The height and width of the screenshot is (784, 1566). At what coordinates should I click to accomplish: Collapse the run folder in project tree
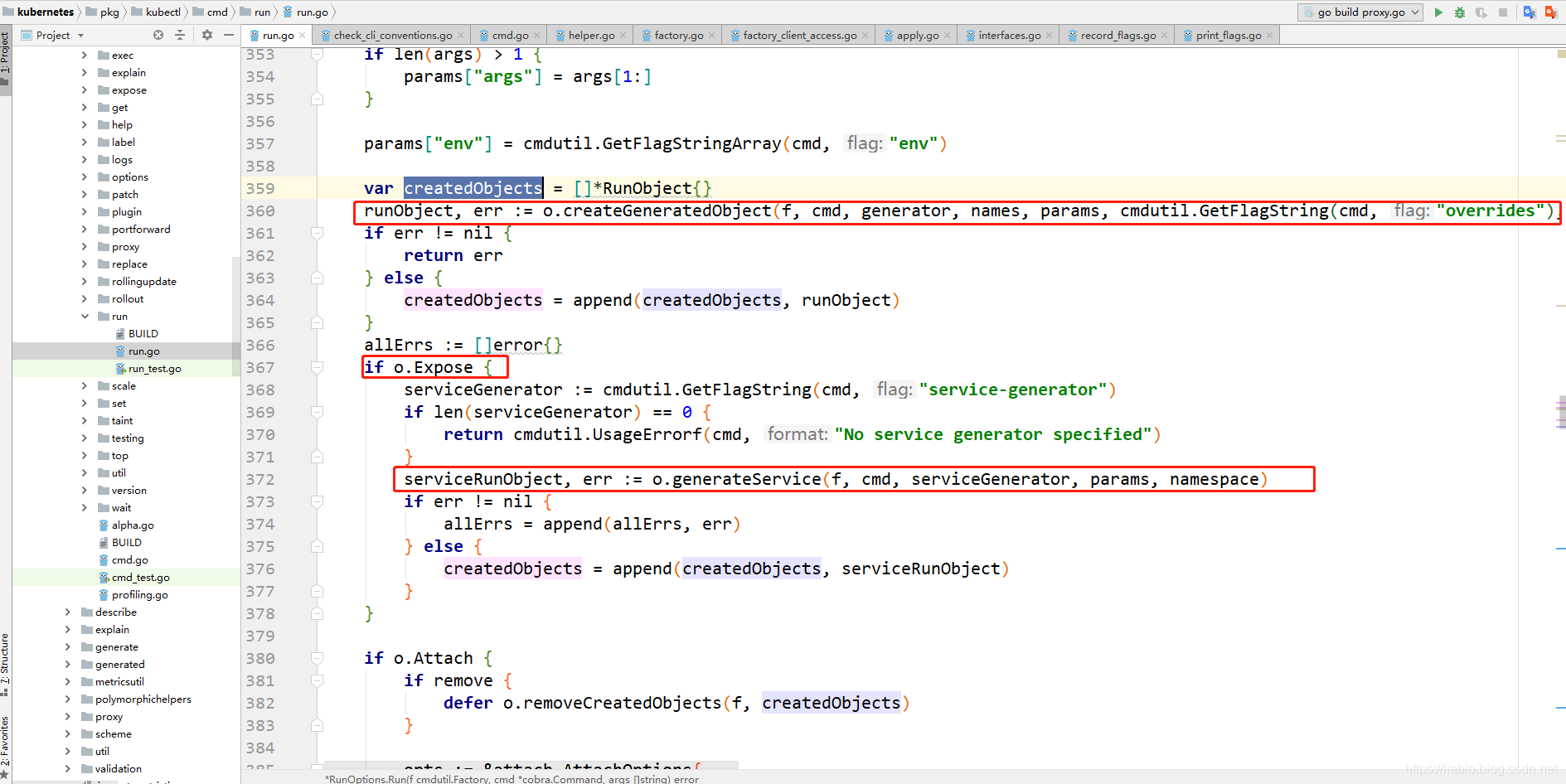coord(85,317)
